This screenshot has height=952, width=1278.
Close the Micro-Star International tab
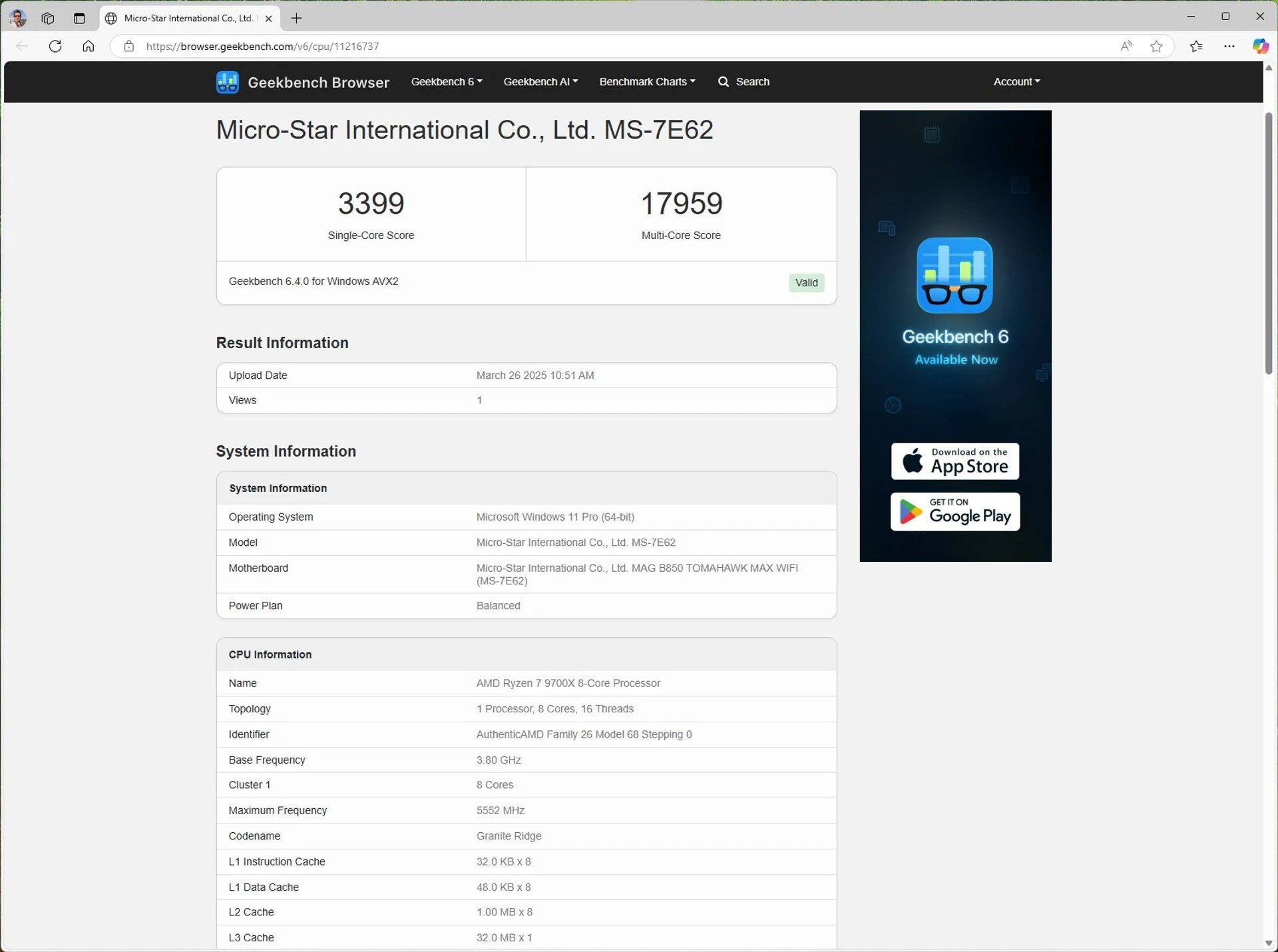pyautogui.click(x=268, y=19)
